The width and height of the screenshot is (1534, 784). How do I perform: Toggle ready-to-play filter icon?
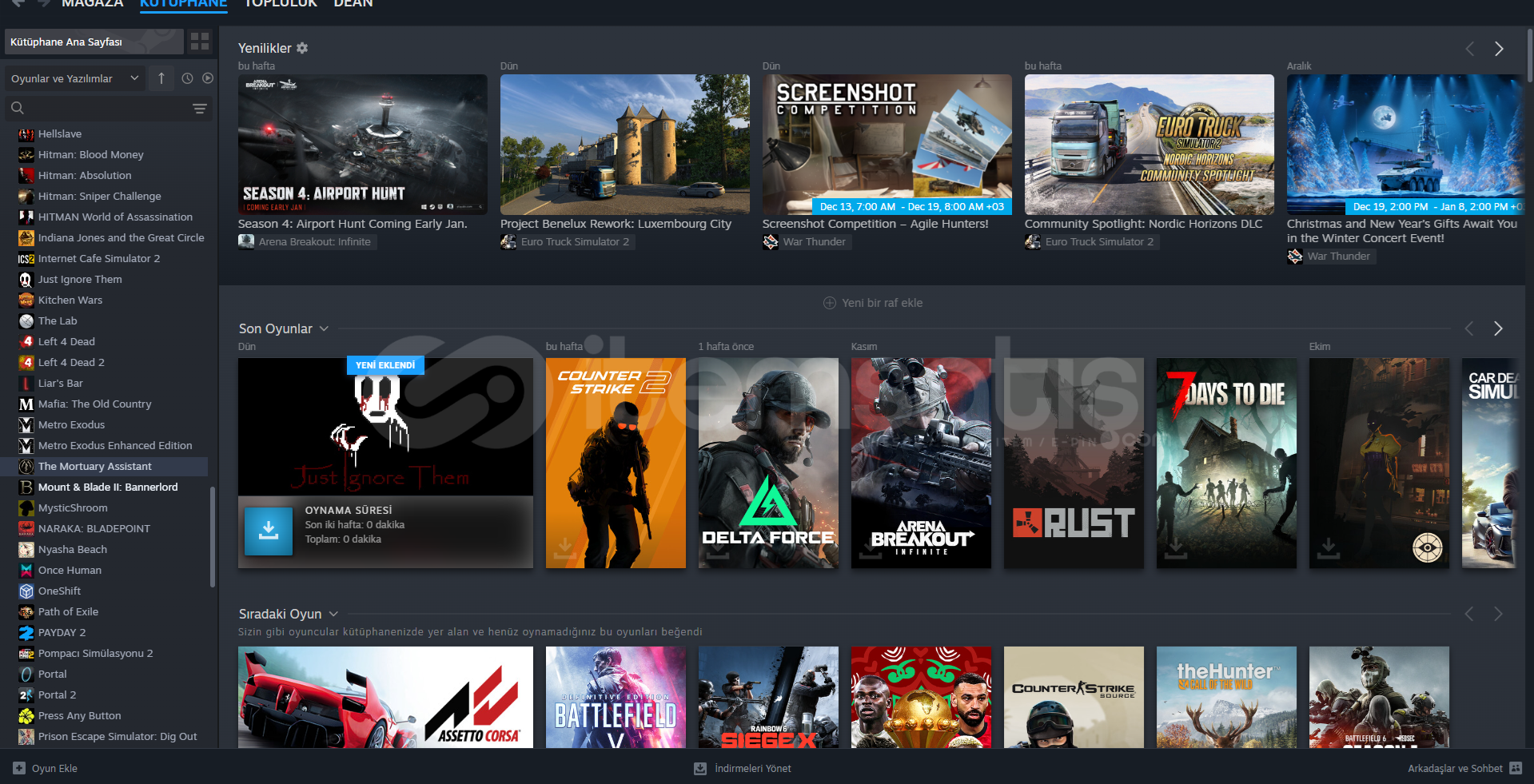click(208, 78)
